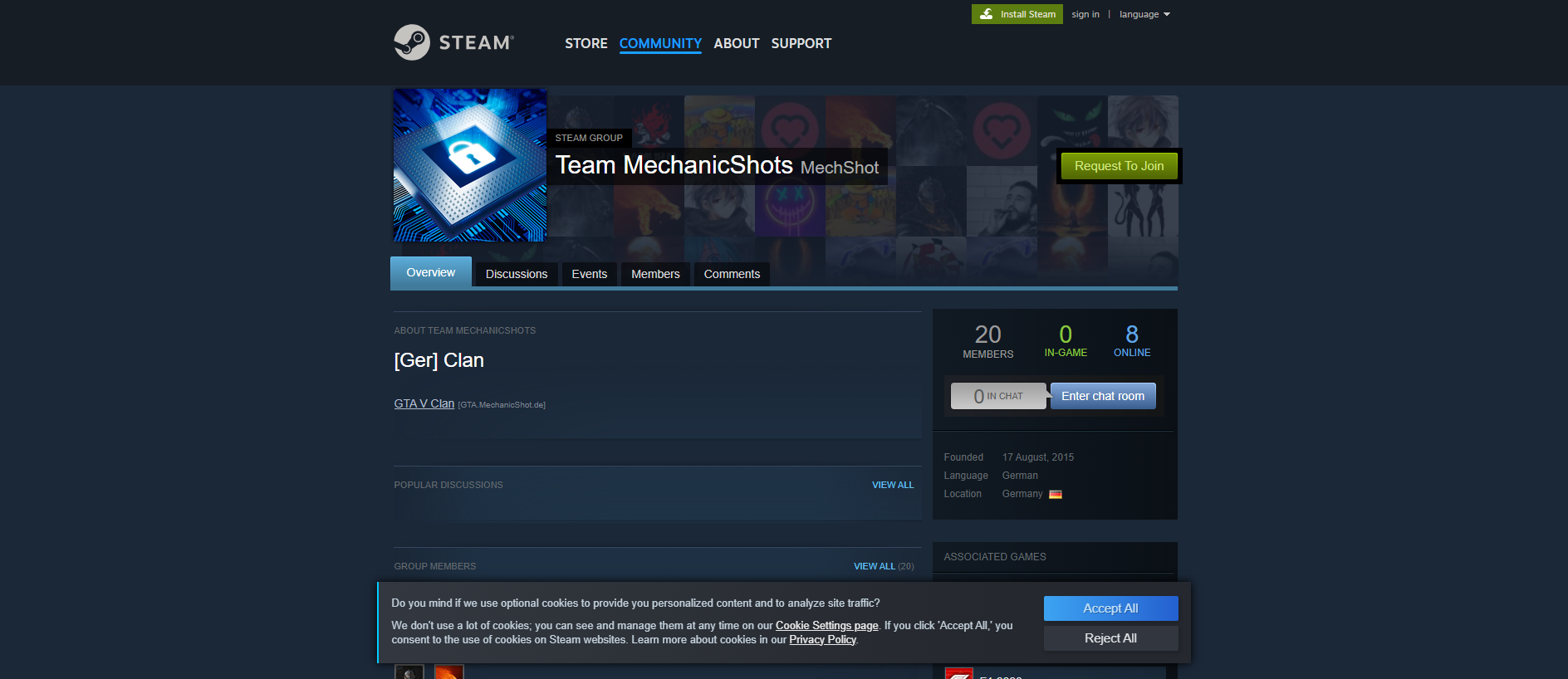Image resolution: width=1568 pixels, height=679 pixels.
Task: Open the Cookie Settings page link
Action: [827, 625]
